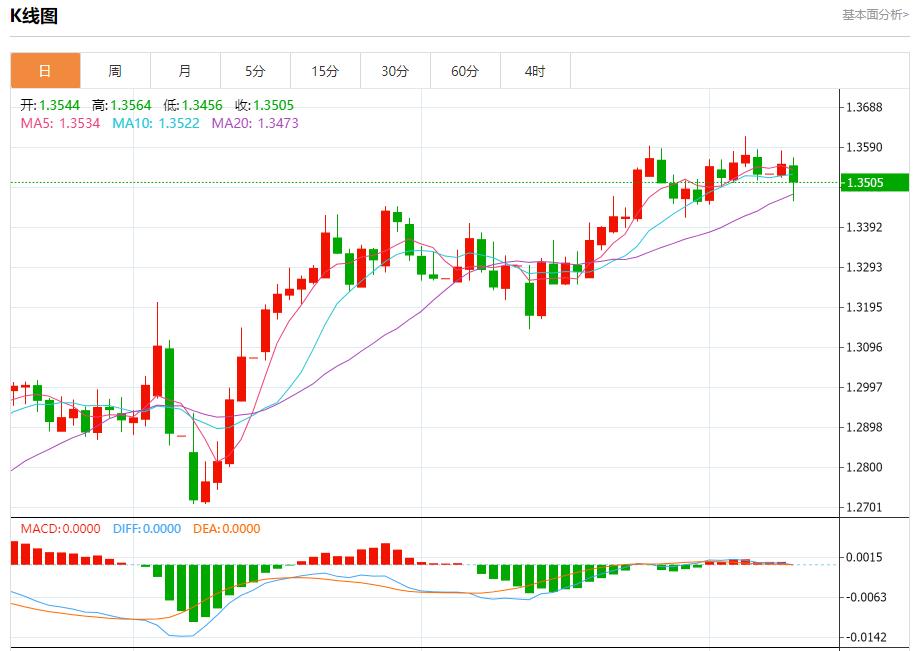Click the K线图 title heading
The image size is (913, 651).
click(x=34, y=15)
